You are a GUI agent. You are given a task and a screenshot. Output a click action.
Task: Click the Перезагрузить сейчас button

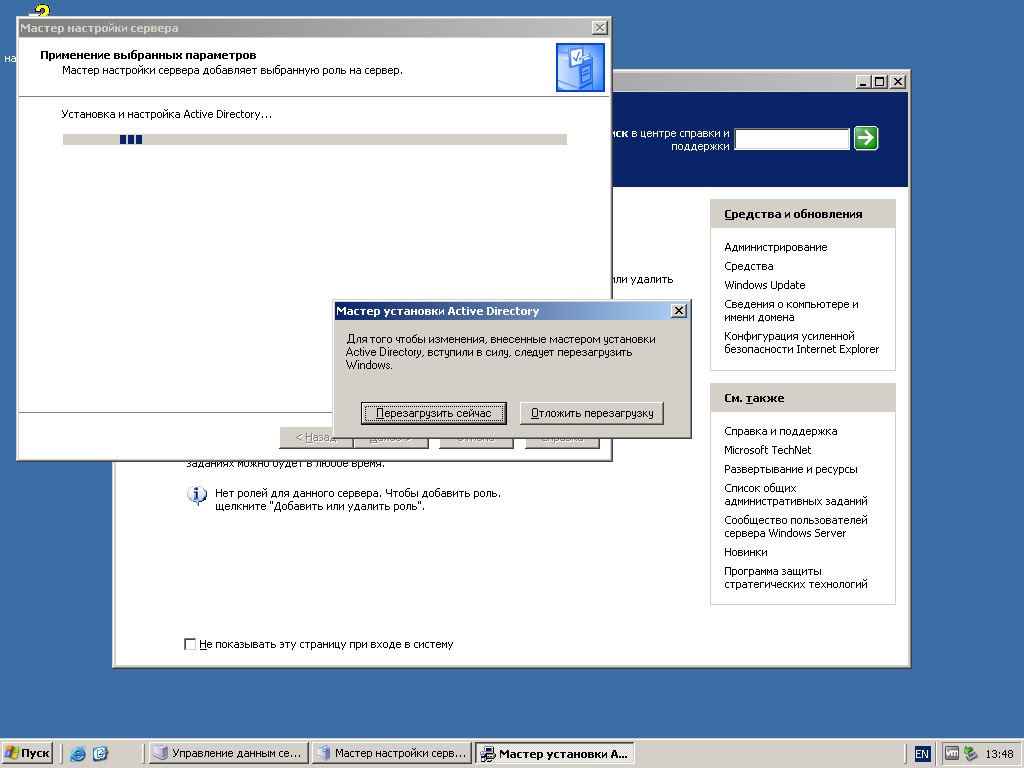pyautogui.click(x=434, y=413)
